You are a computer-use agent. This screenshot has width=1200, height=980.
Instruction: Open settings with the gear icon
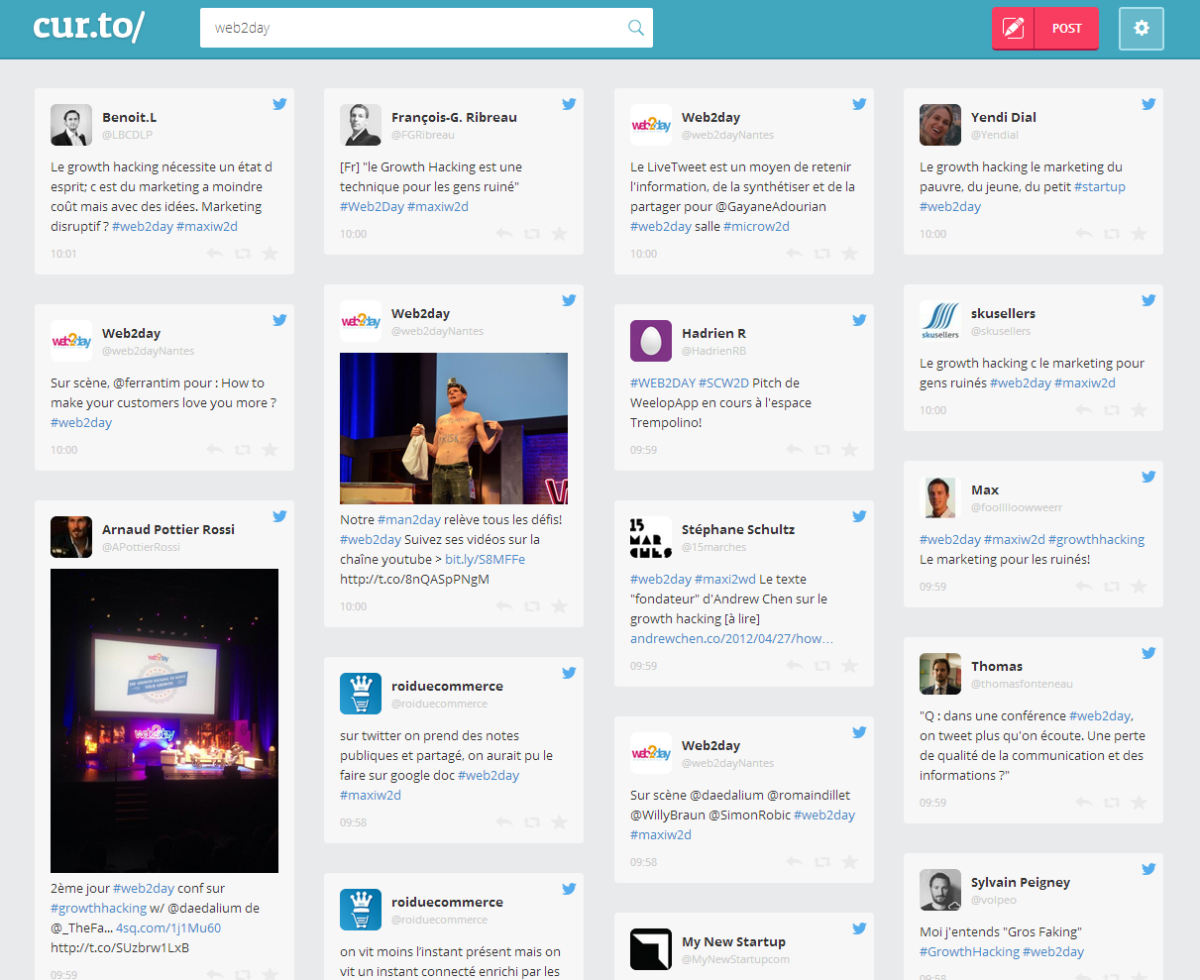pos(1141,28)
